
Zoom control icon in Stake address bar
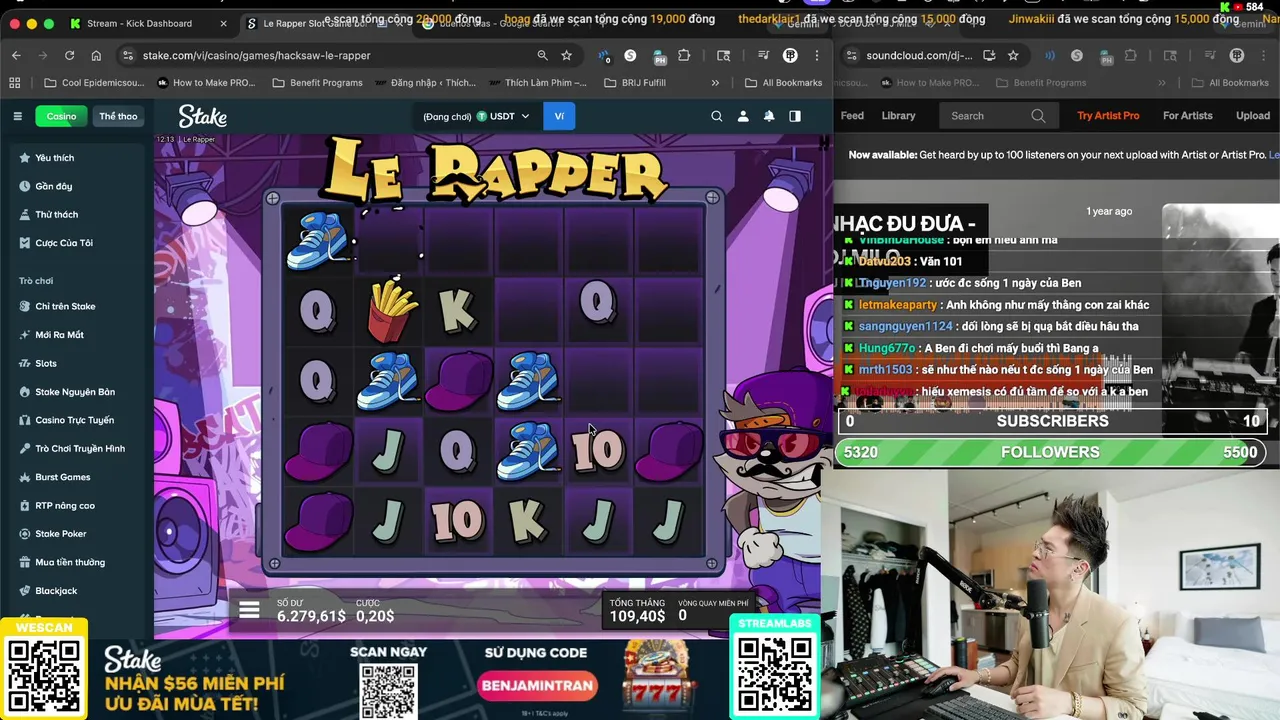click(542, 56)
